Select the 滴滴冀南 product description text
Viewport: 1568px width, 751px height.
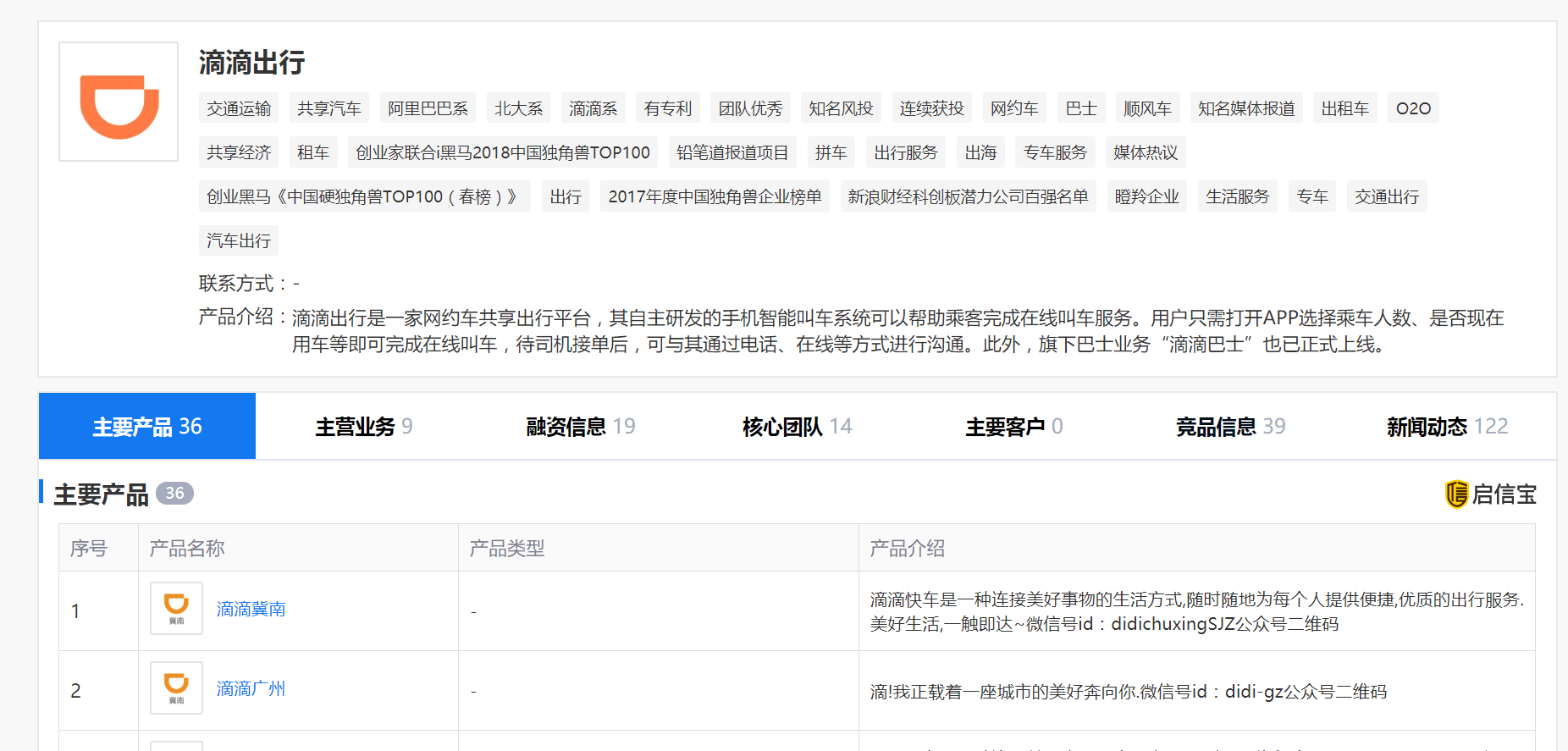[1197, 611]
